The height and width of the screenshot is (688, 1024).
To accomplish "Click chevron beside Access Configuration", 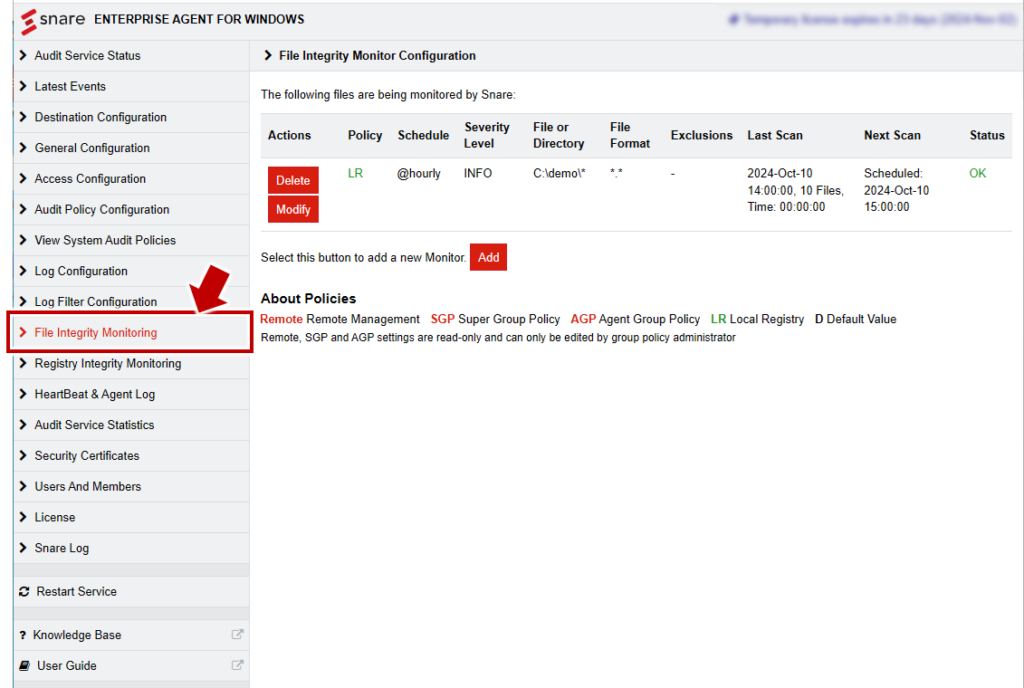I will [x=23, y=178].
